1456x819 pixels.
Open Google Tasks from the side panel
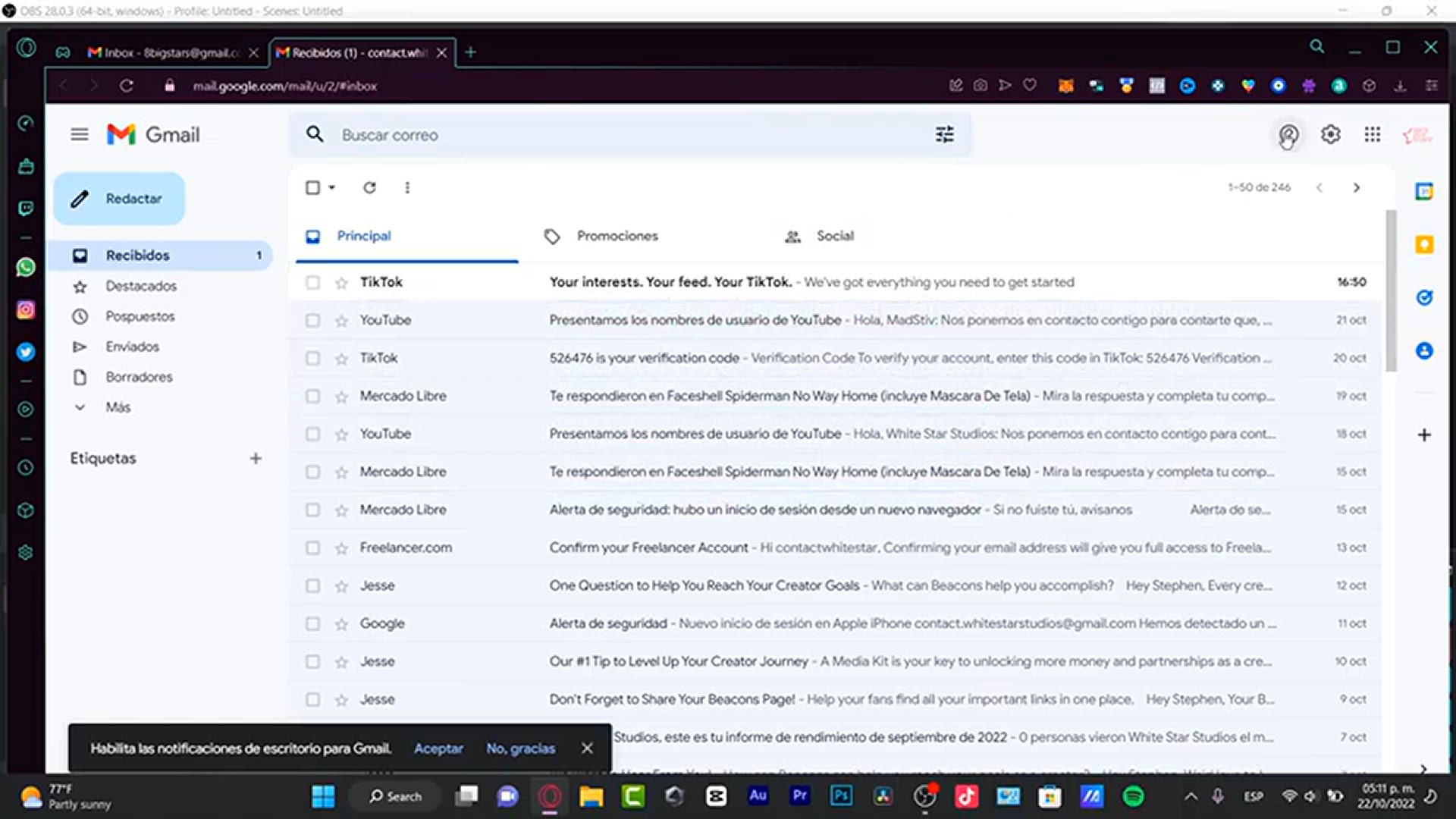pyautogui.click(x=1424, y=298)
